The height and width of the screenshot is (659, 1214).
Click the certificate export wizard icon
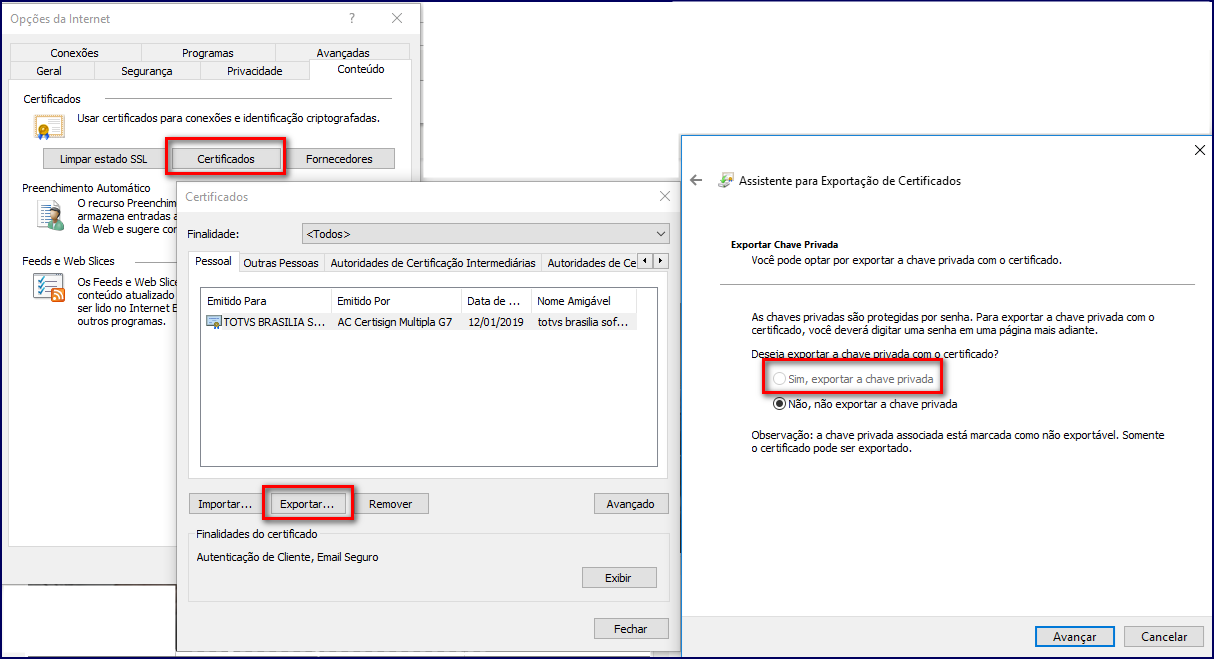(725, 181)
